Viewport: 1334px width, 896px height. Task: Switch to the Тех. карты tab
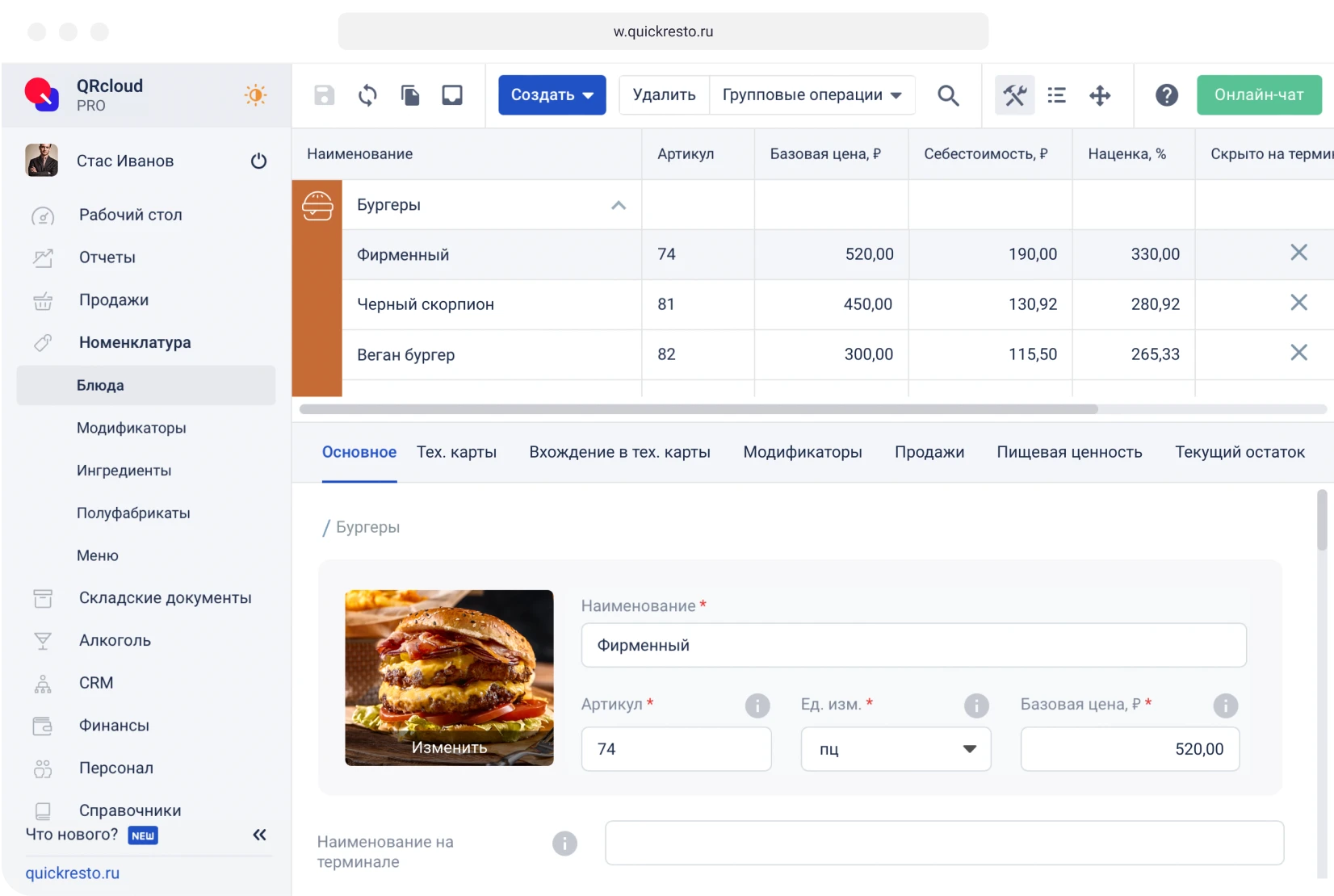click(x=456, y=452)
